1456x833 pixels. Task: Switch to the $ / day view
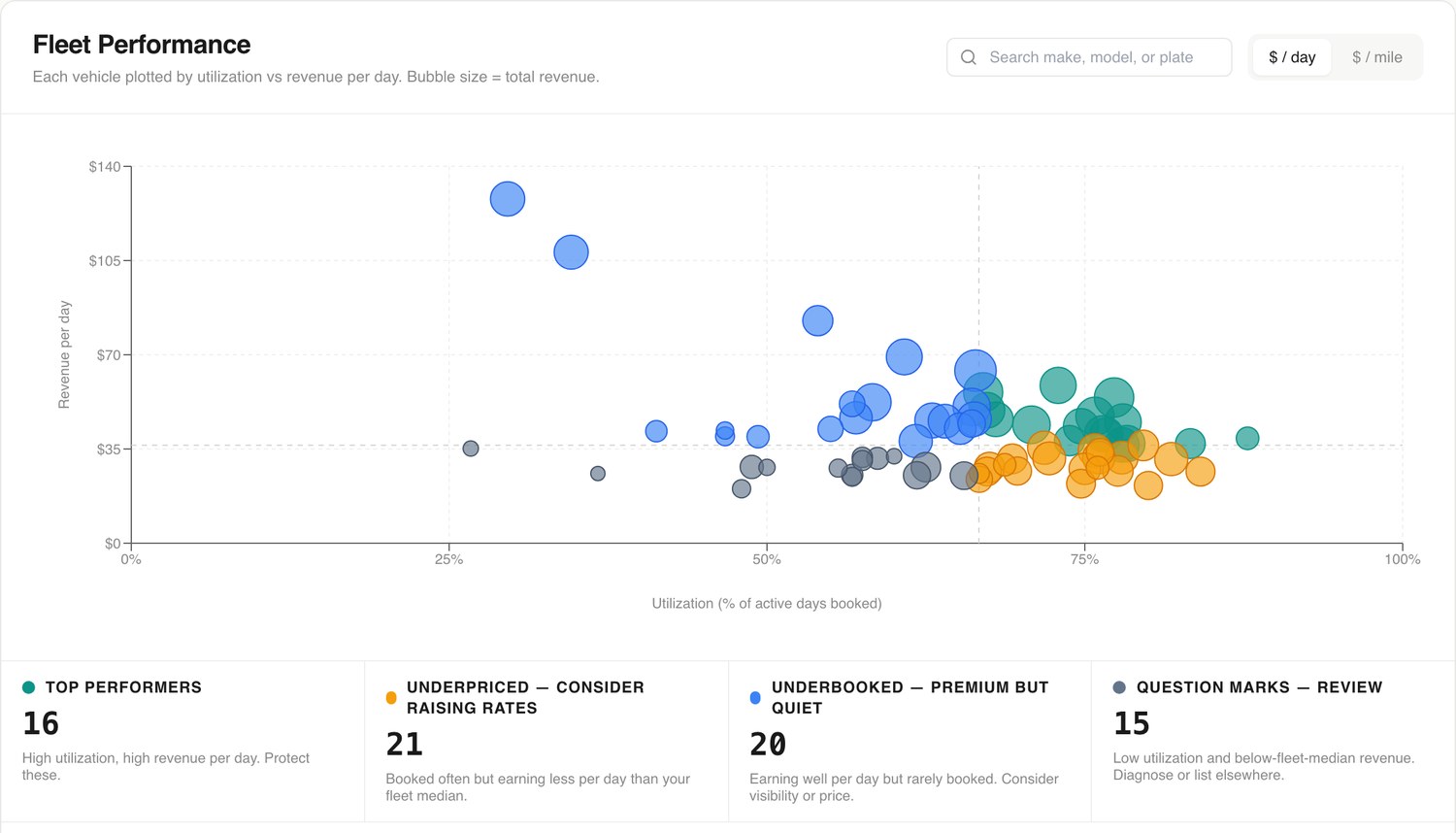click(x=1292, y=57)
